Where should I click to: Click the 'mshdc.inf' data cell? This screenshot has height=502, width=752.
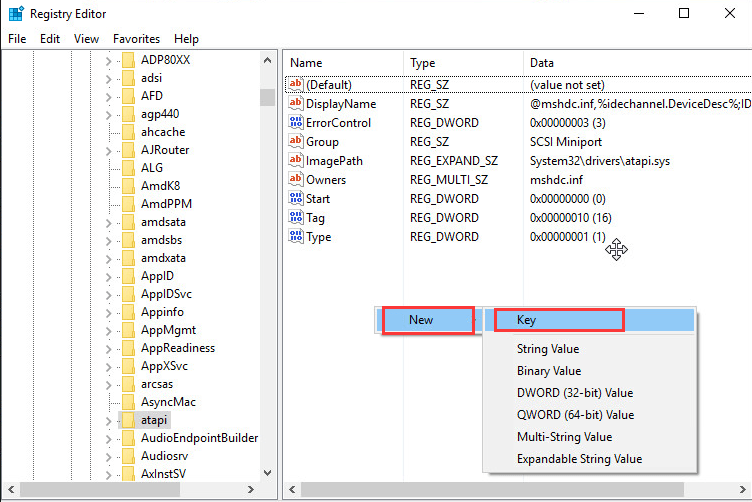556,180
